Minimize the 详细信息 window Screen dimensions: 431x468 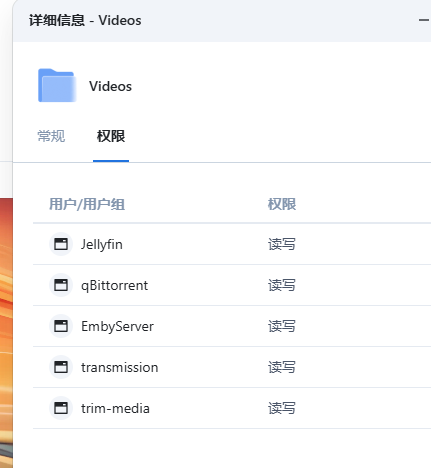click(x=424, y=20)
